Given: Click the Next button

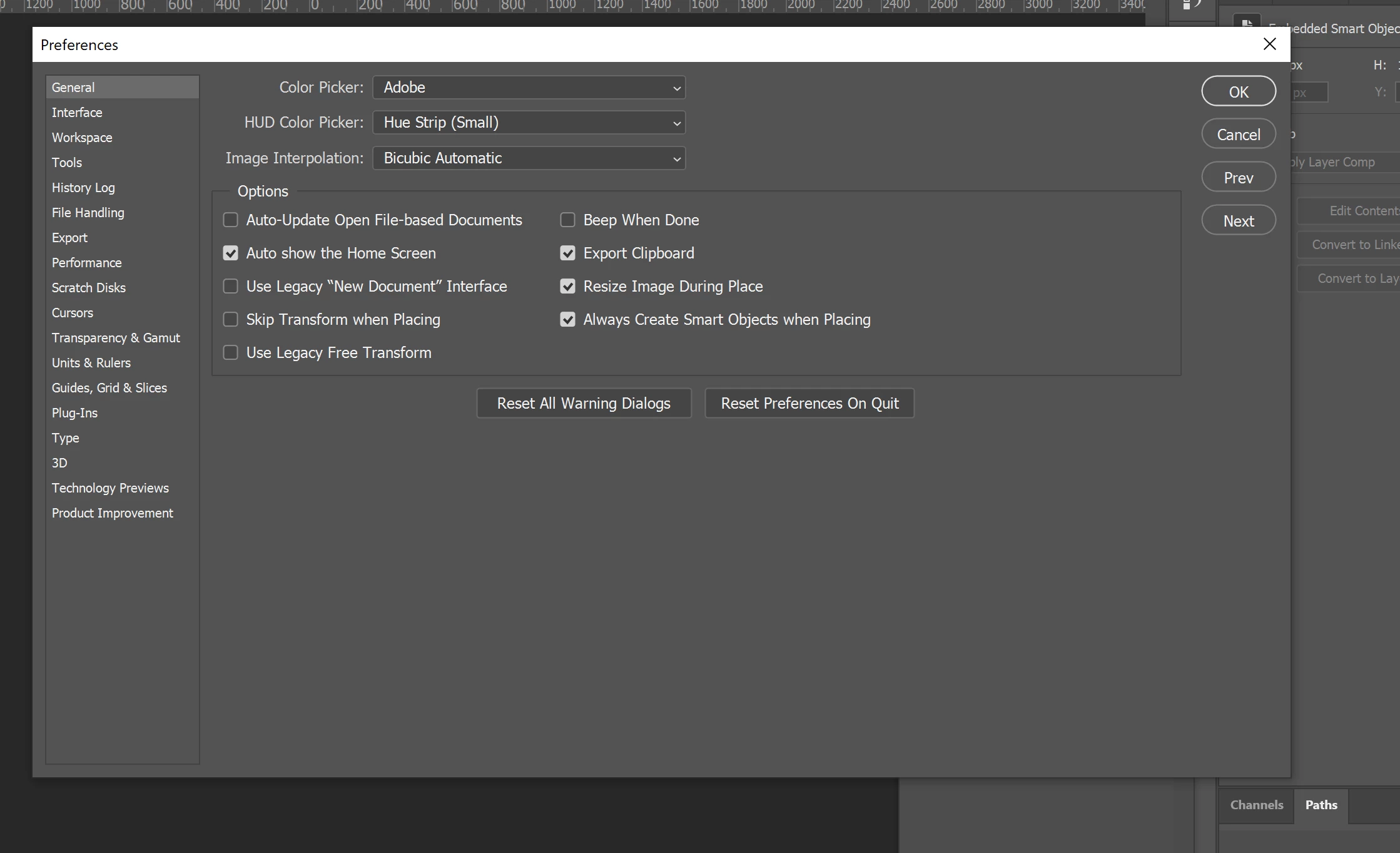Looking at the screenshot, I should click(1238, 221).
